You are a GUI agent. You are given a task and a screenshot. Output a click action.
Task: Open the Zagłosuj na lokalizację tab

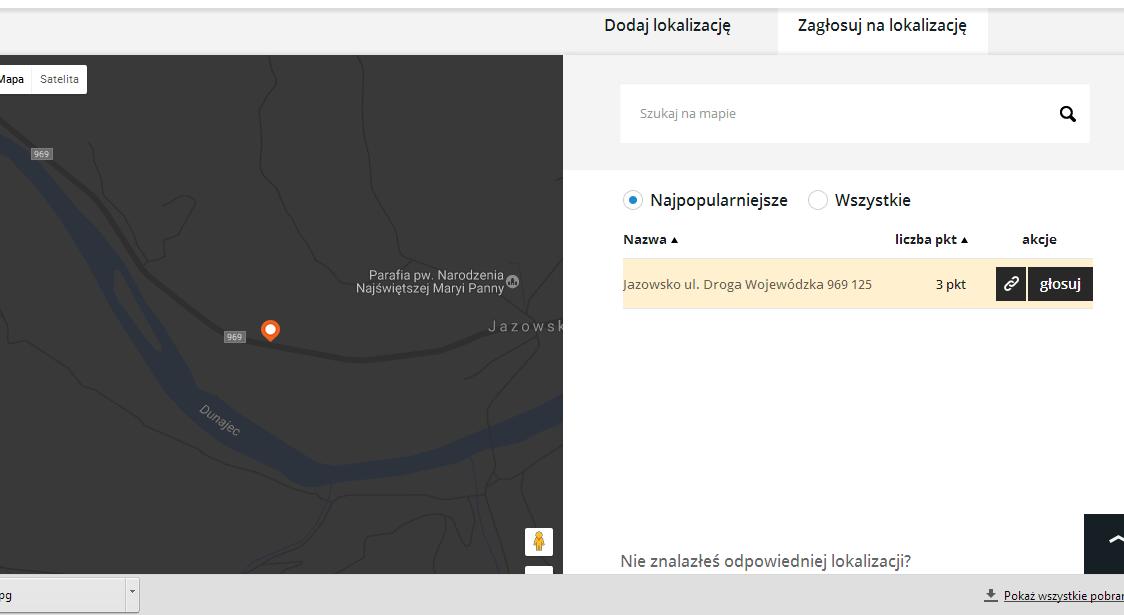click(x=882, y=26)
